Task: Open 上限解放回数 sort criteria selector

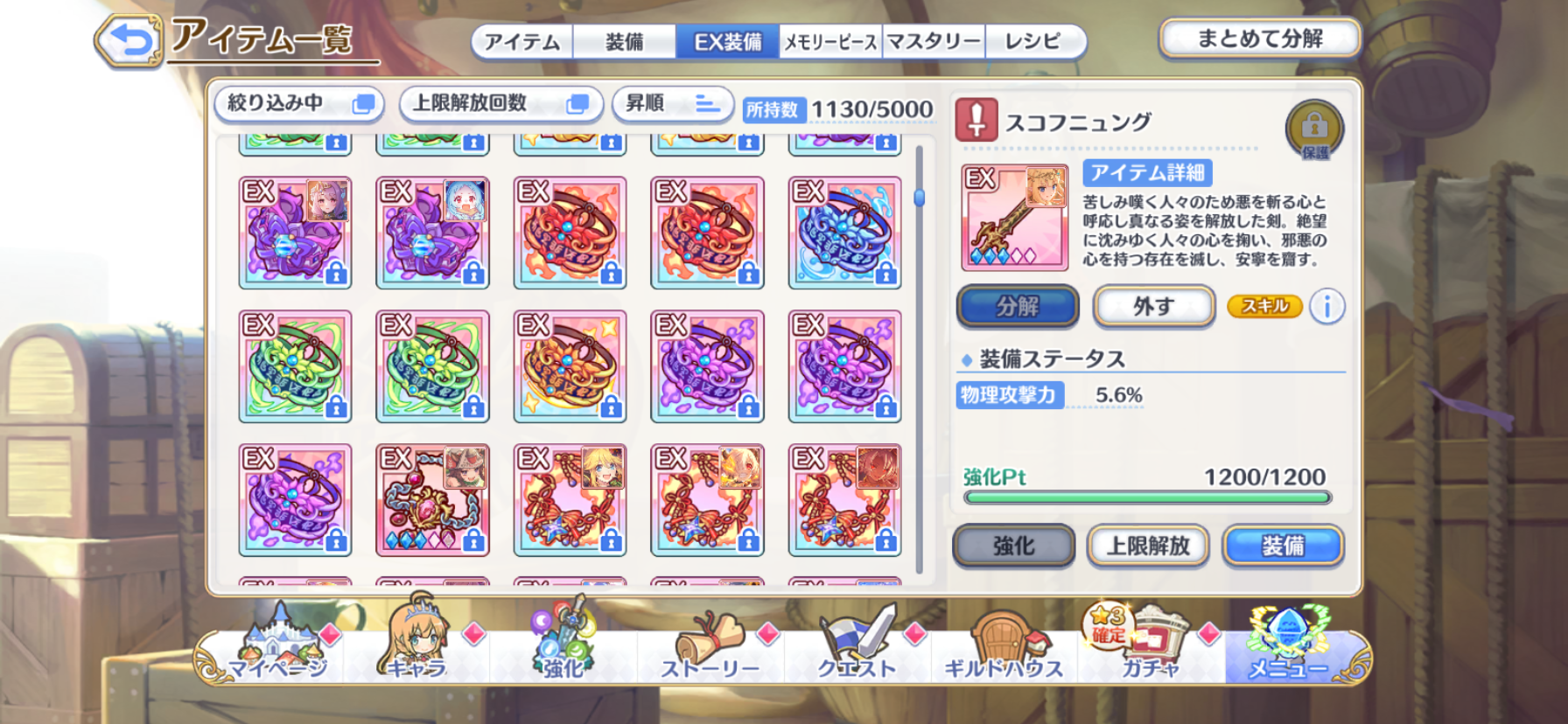Action: point(501,103)
